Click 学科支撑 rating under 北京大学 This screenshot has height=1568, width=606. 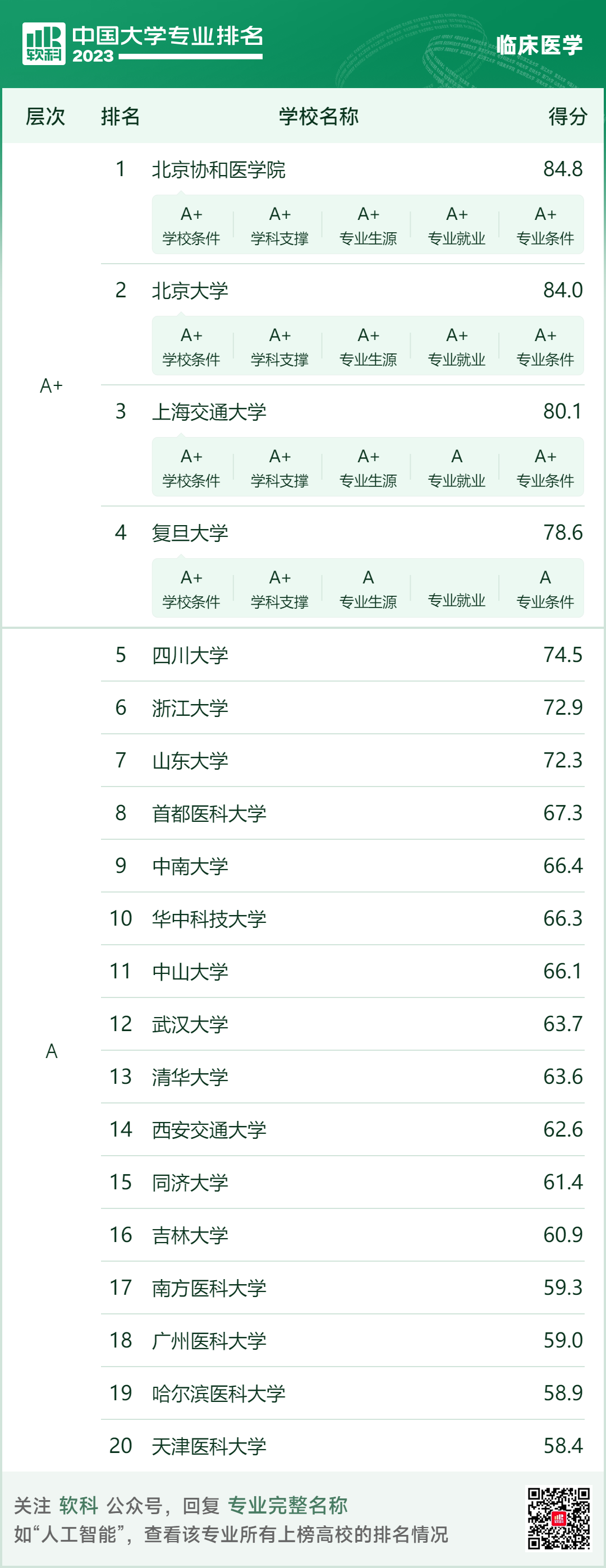(279, 347)
